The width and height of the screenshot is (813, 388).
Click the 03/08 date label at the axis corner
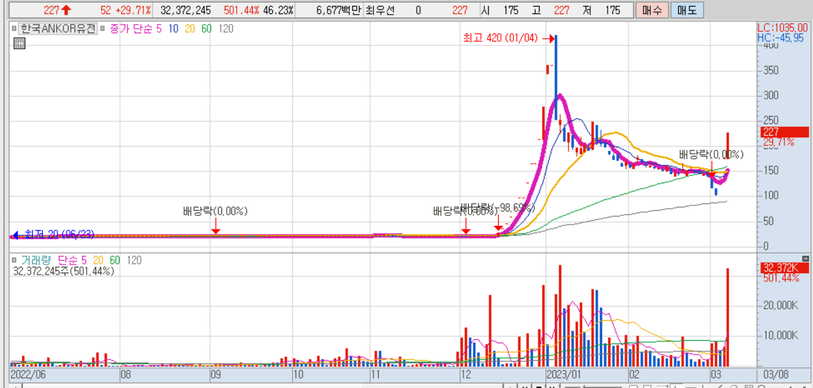[x=775, y=374]
